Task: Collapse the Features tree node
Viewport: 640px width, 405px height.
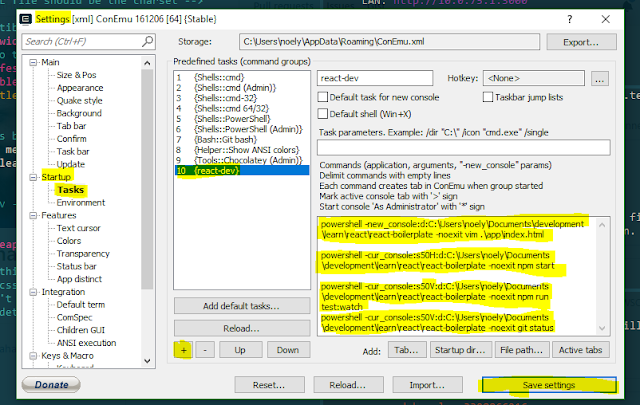Action: 33,216
